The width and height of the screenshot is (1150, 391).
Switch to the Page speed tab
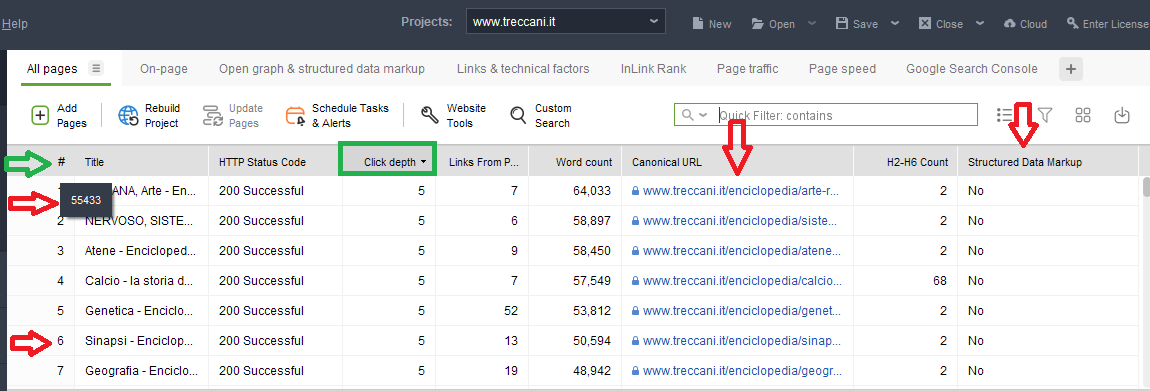tap(842, 69)
